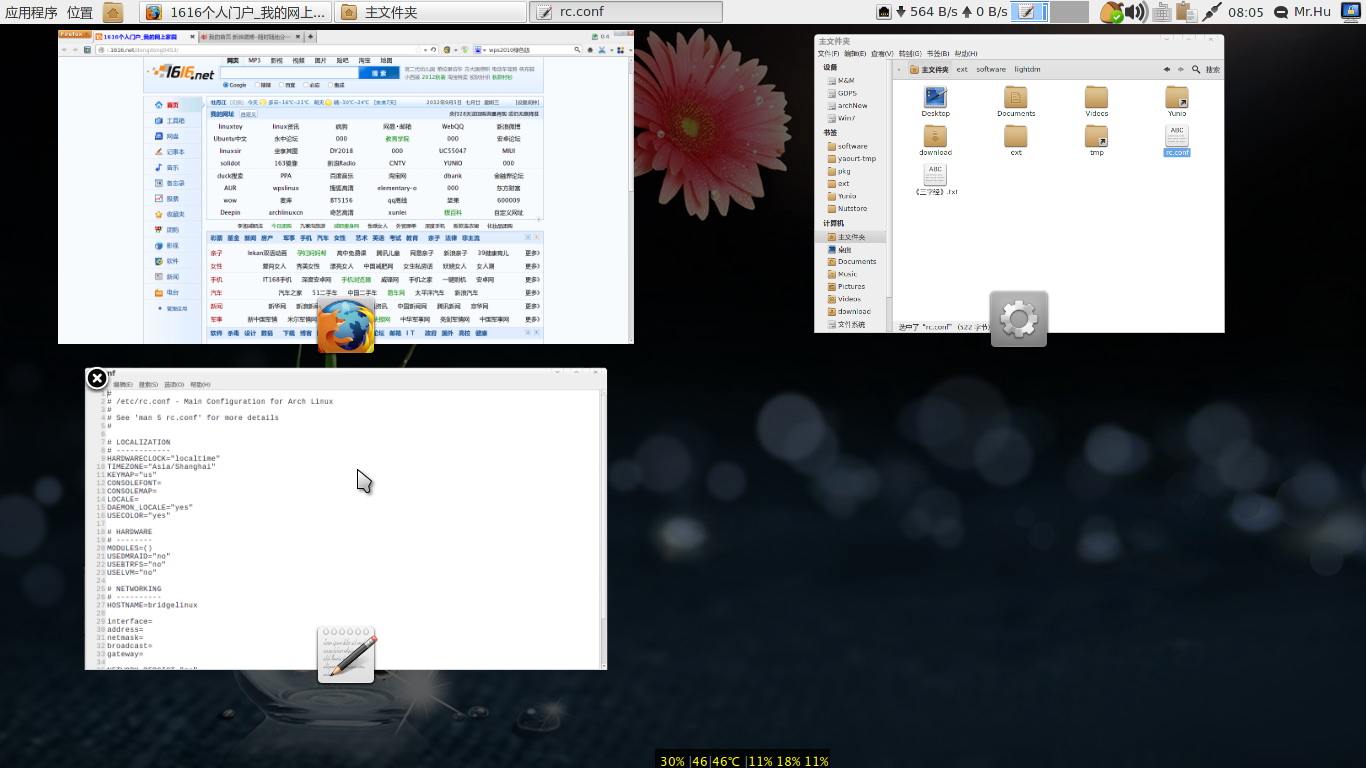This screenshot has height=768, width=1366.
Task: Click the rc.conf editor vertical scrollbar
Action: tap(603, 528)
